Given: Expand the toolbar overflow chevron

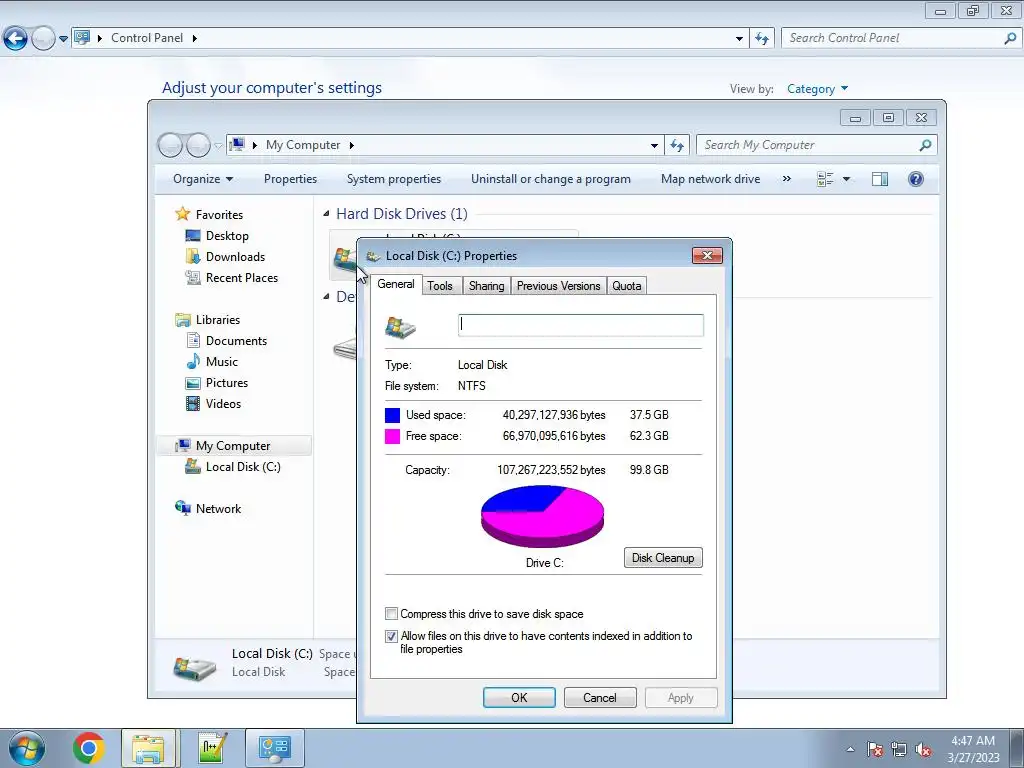Looking at the screenshot, I should (x=786, y=179).
